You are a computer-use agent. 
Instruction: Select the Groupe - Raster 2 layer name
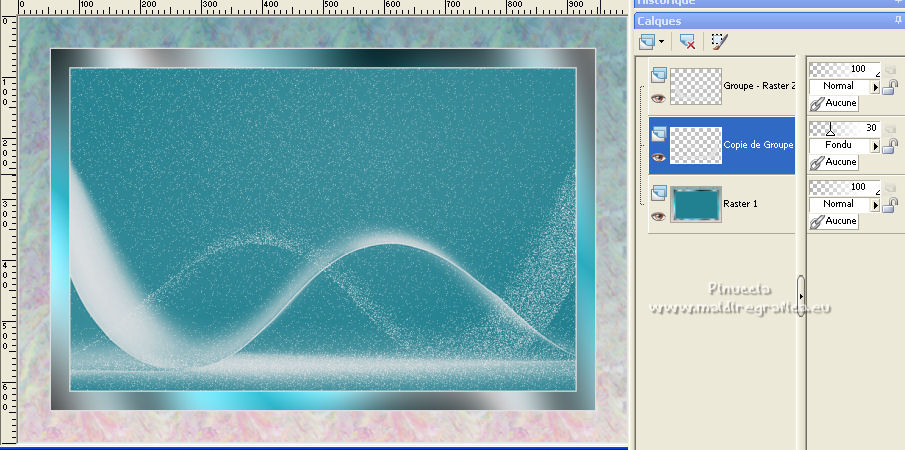759,86
